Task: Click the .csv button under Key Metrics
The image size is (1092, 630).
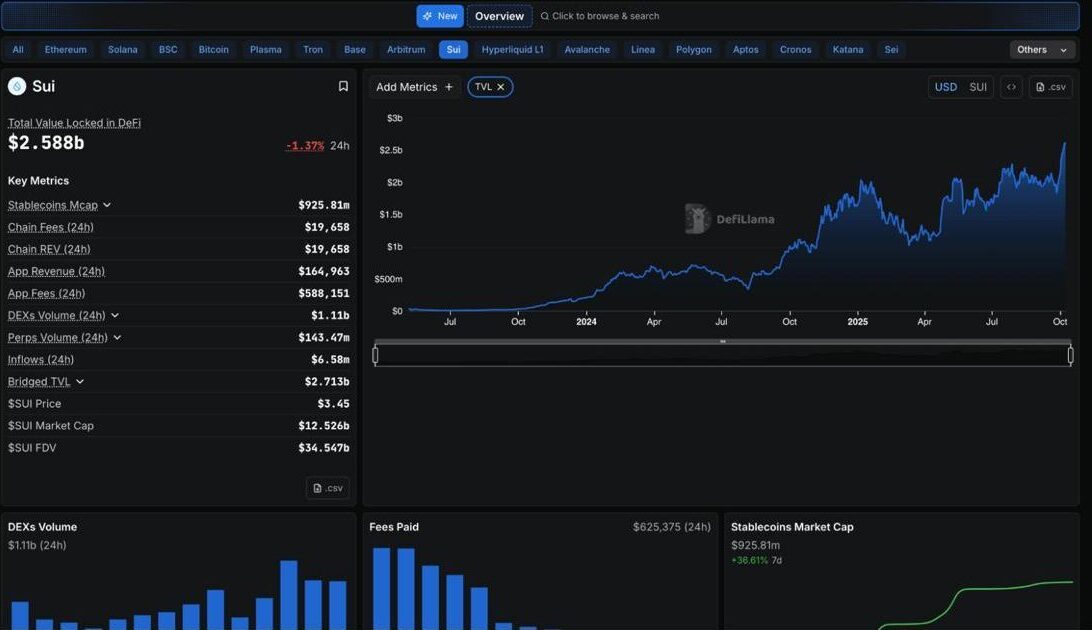Action: [328, 488]
